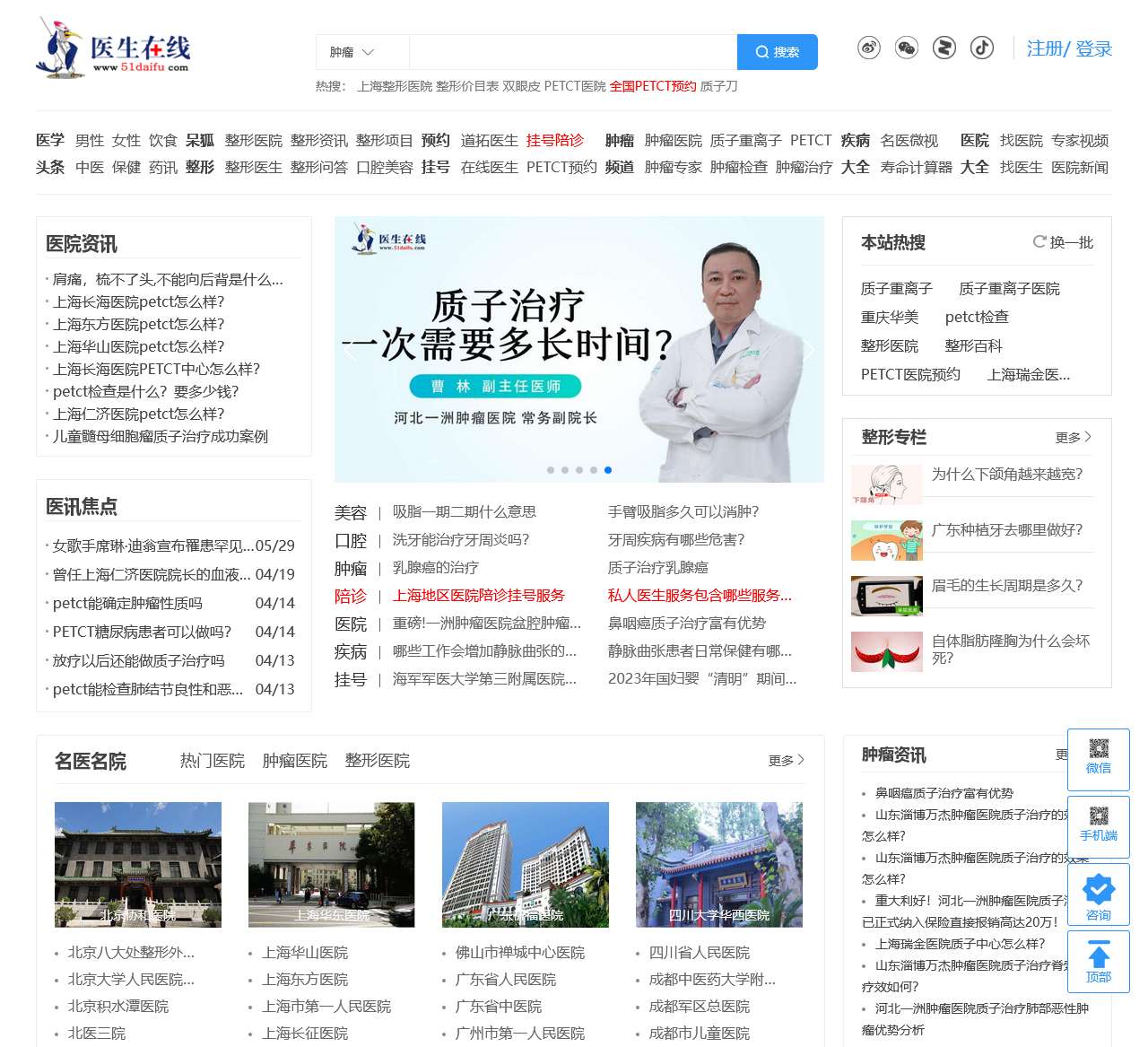Click the WeChat icon in the header
The image size is (1148, 1047).
[907, 48]
